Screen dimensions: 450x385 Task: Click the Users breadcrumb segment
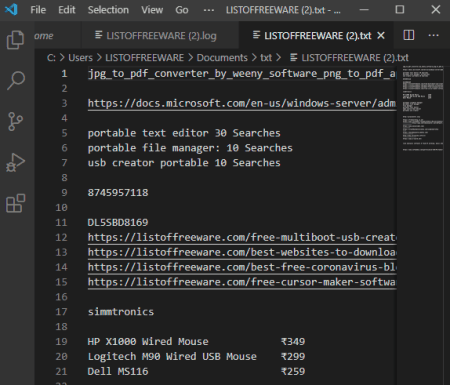click(x=80, y=58)
